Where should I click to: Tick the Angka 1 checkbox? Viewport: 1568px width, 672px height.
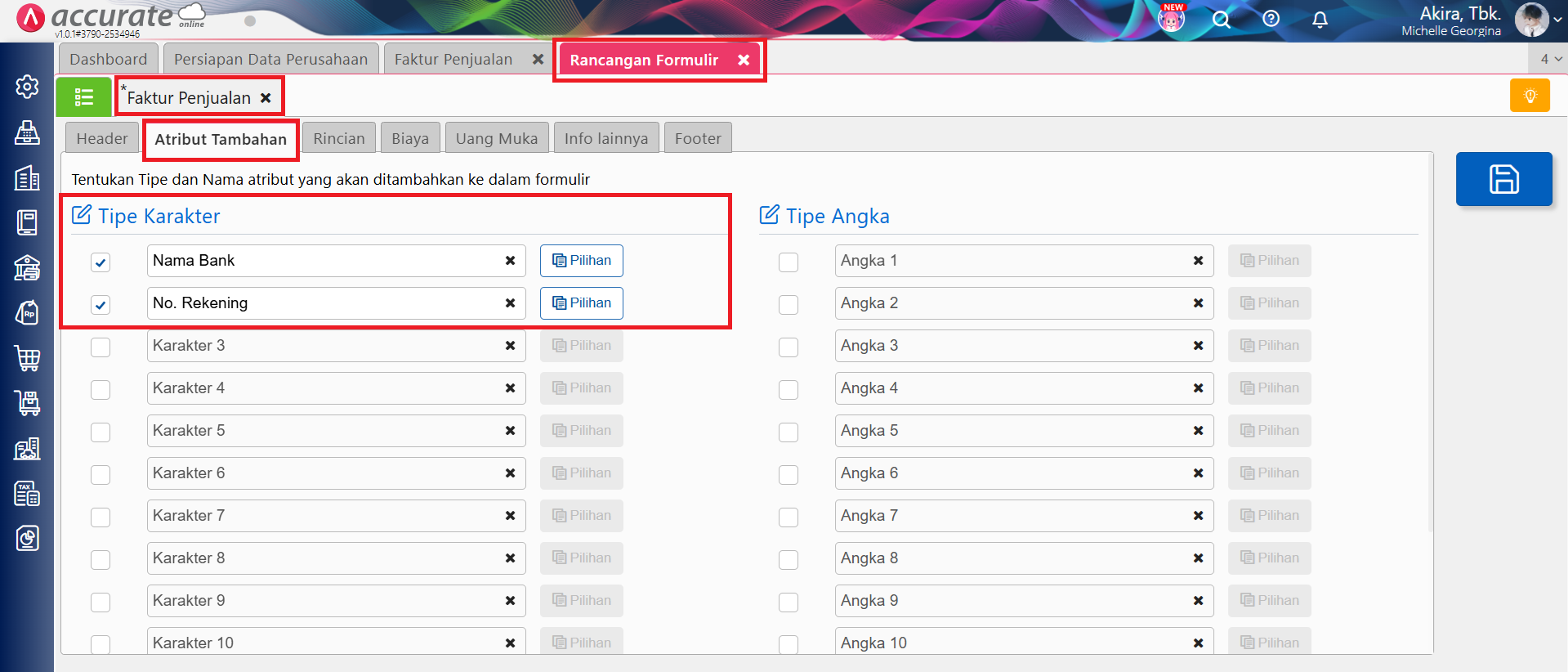(788, 262)
